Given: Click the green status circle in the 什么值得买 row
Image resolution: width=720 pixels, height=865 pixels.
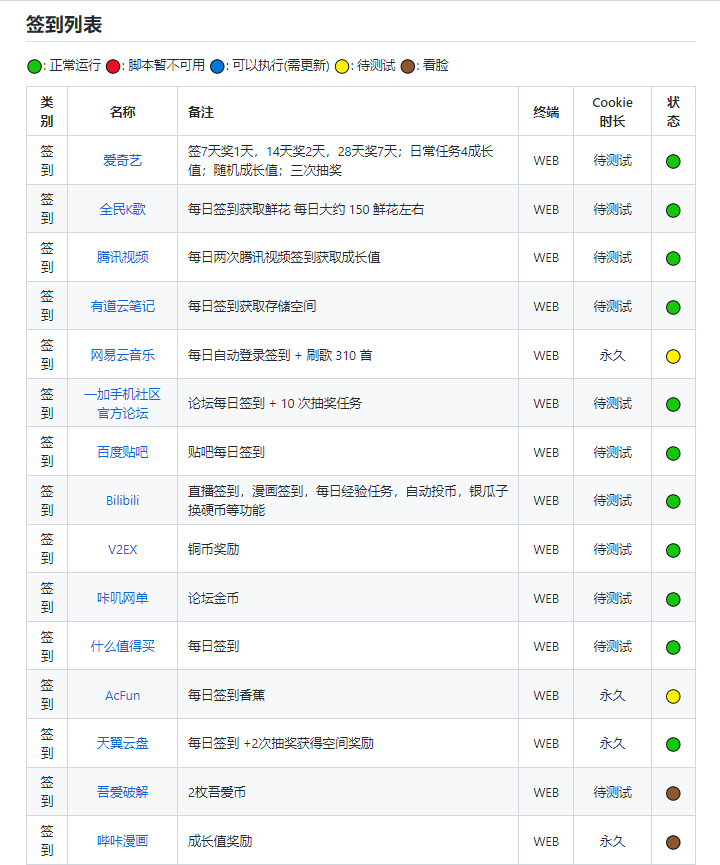Looking at the screenshot, I should (x=673, y=647).
